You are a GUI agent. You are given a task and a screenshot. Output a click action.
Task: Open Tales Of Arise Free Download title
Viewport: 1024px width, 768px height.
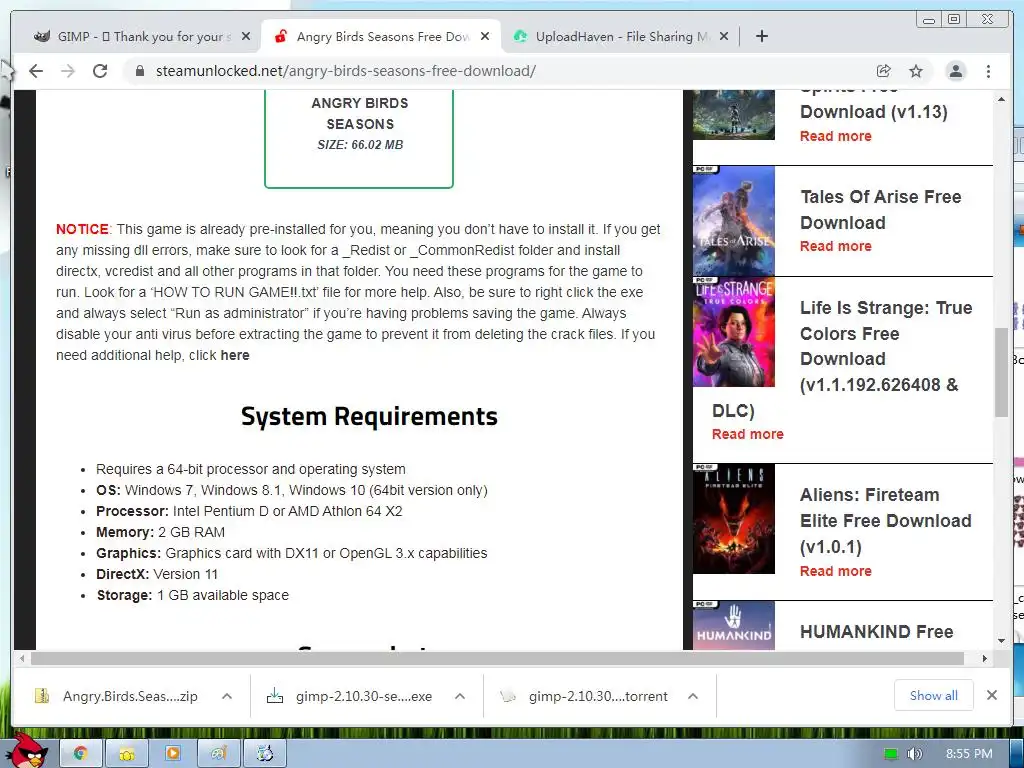880,210
